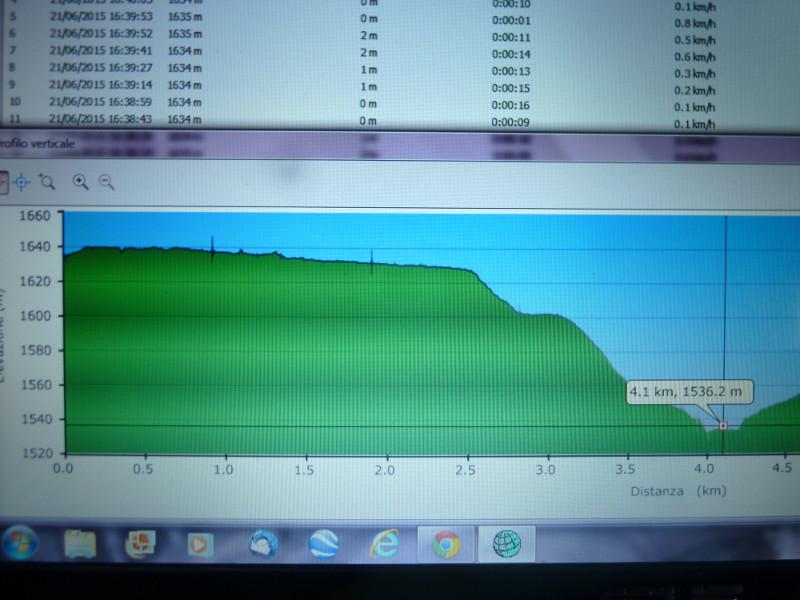The width and height of the screenshot is (800, 600).
Task: Open the Windows Start menu
Action: [x=20, y=544]
